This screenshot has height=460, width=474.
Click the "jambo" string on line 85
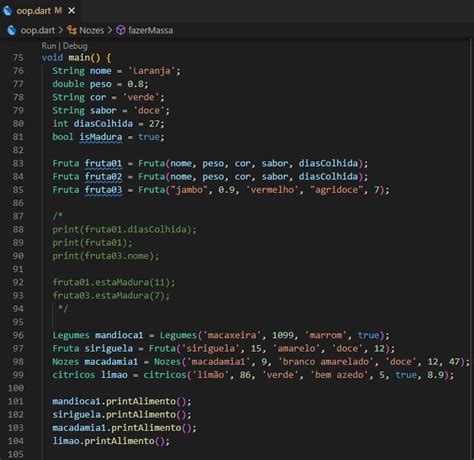[x=189, y=190]
